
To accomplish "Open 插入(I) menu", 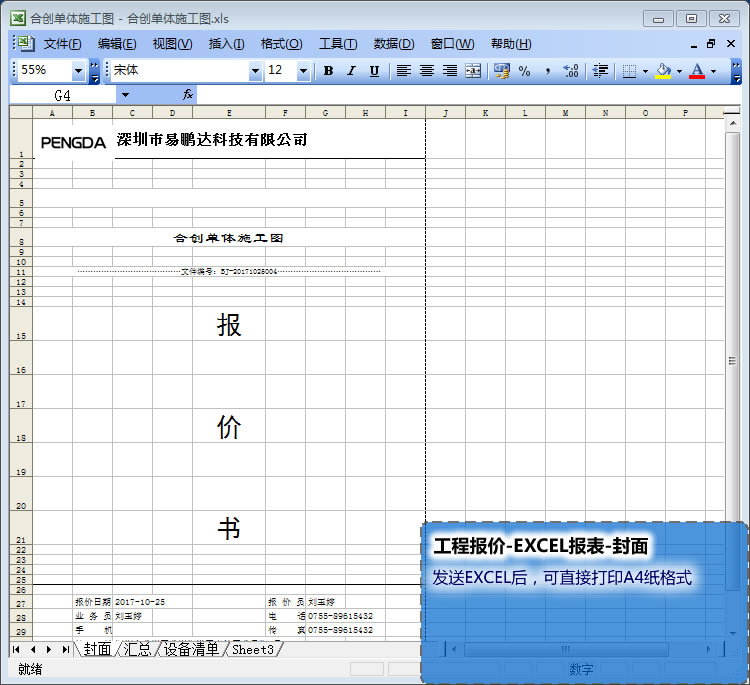I will coord(226,44).
